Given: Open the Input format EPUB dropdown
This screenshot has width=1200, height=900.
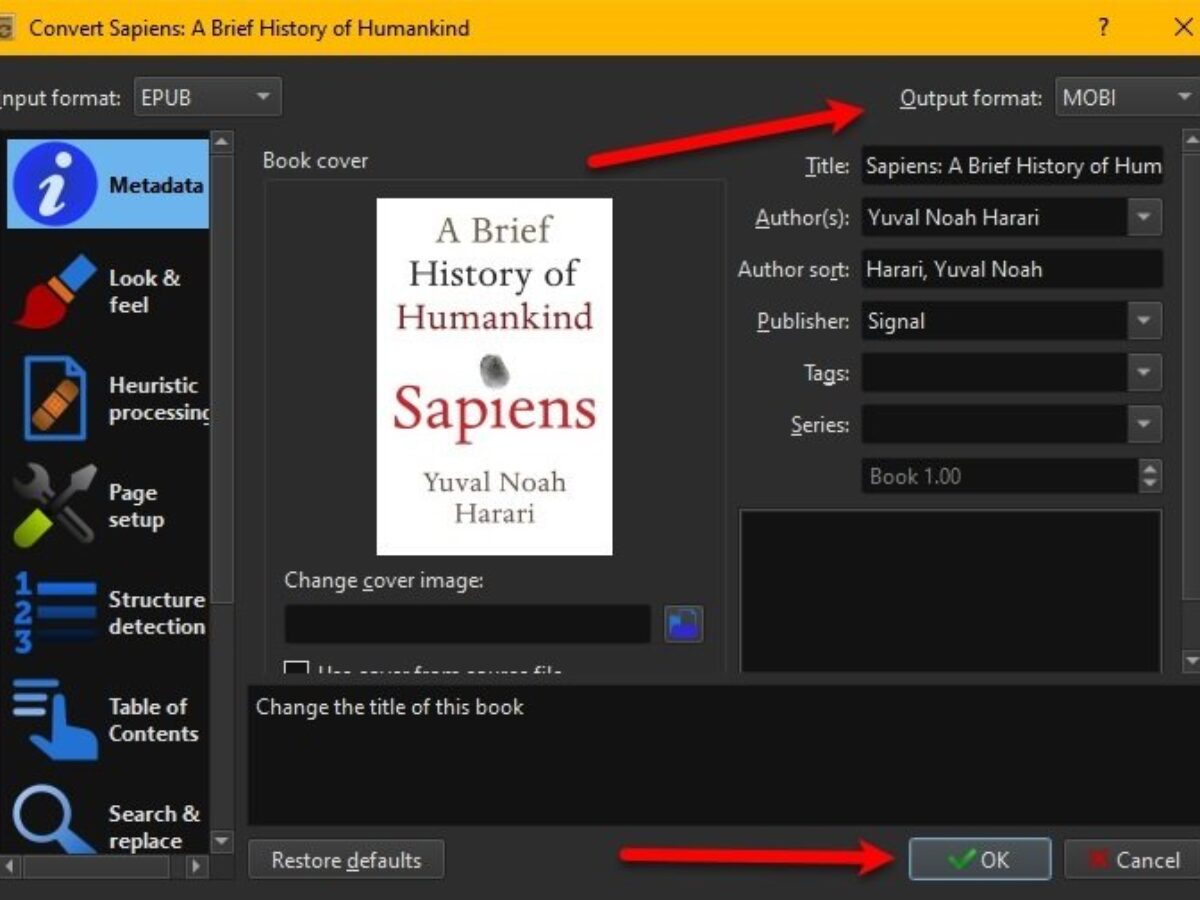Looking at the screenshot, I should [206, 98].
